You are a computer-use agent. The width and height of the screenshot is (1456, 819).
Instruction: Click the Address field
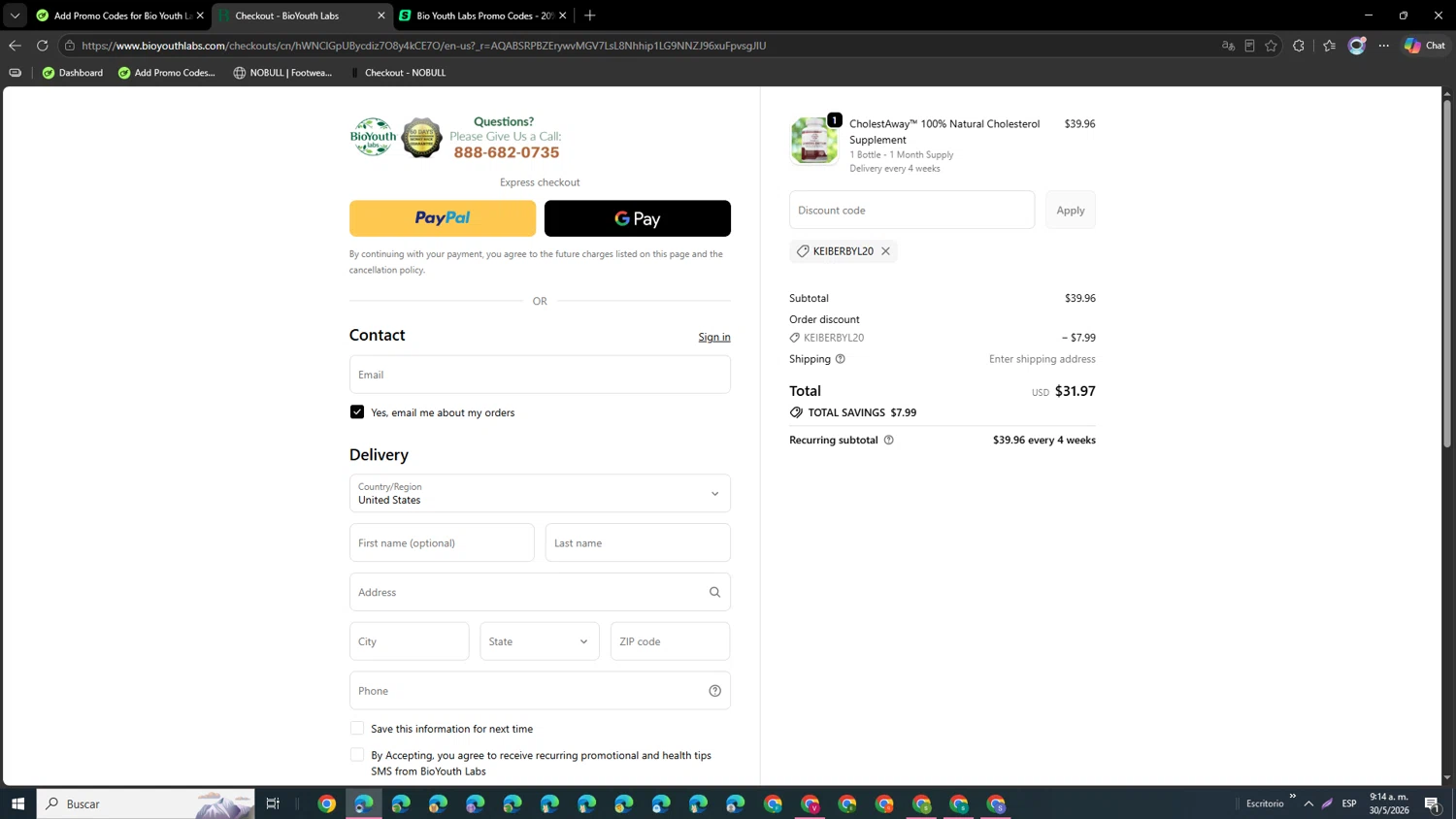pos(540,592)
